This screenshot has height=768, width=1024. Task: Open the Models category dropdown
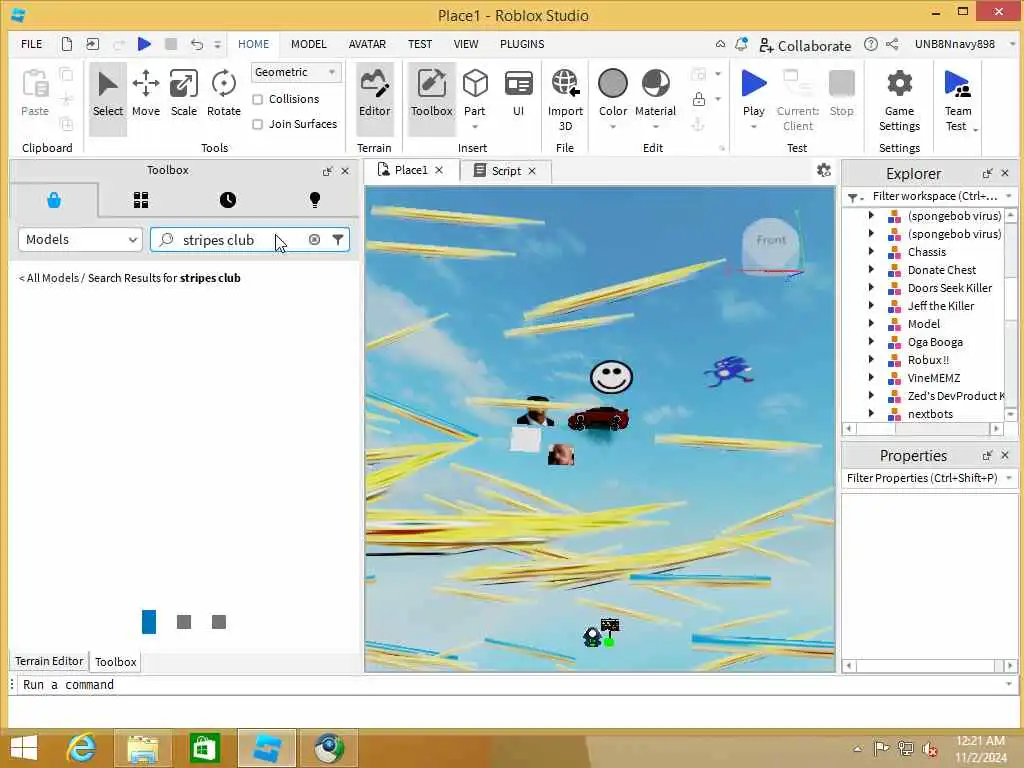(x=80, y=240)
